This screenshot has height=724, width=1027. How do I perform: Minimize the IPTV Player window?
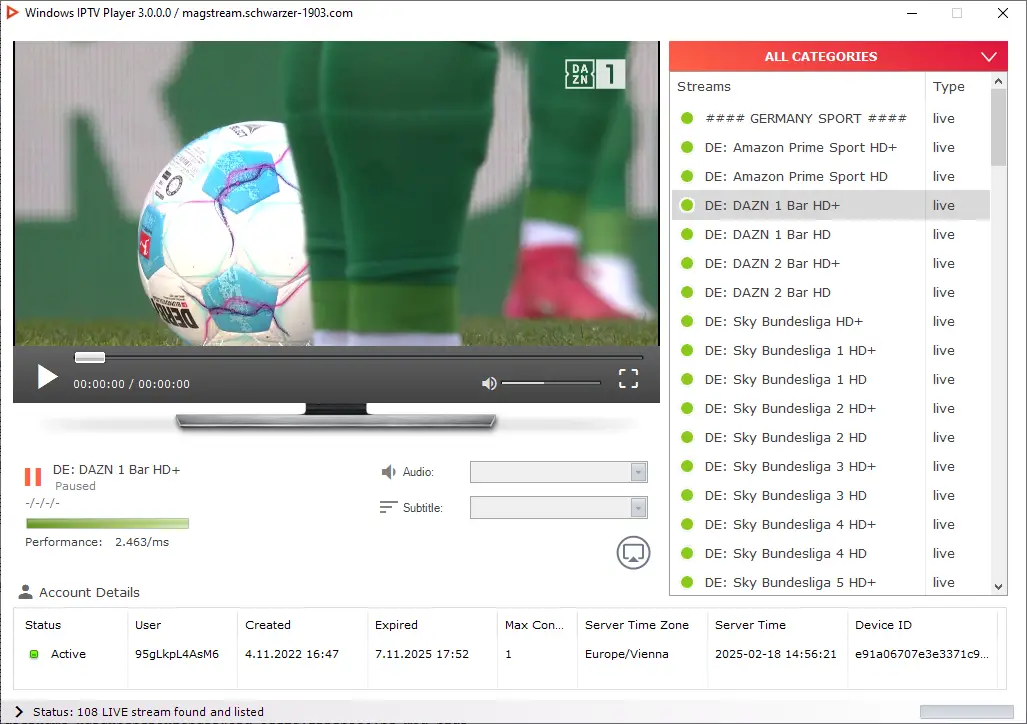(912, 13)
